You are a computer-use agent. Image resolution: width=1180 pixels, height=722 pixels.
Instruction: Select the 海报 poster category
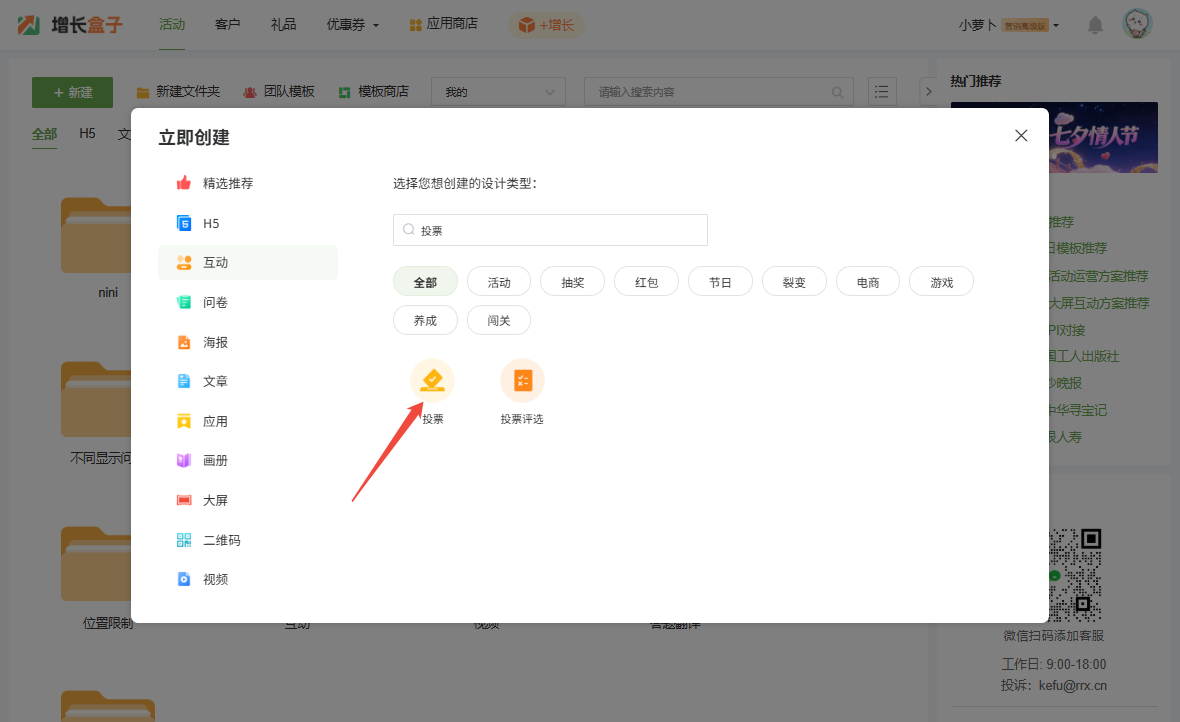pos(215,342)
